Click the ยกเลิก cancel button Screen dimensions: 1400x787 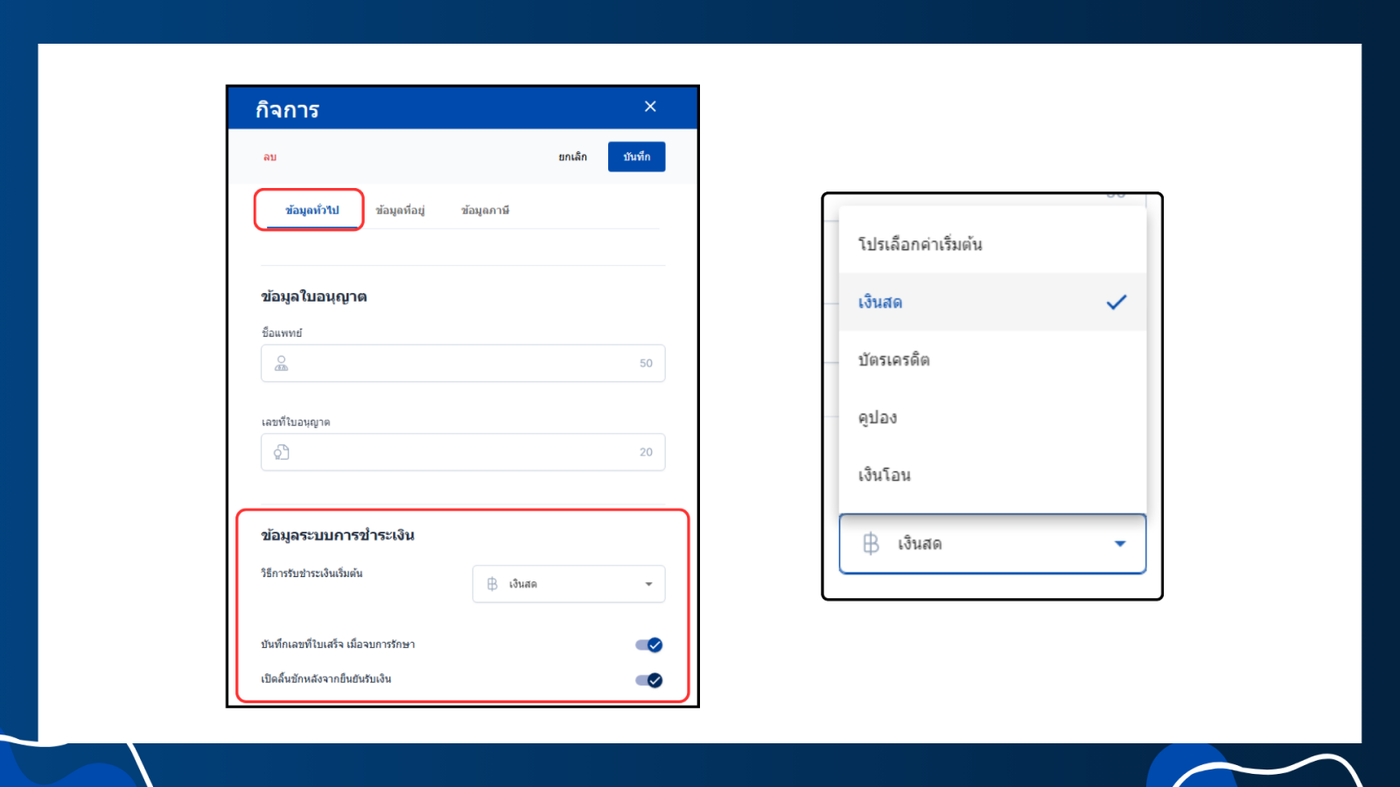[x=573, y=157]
